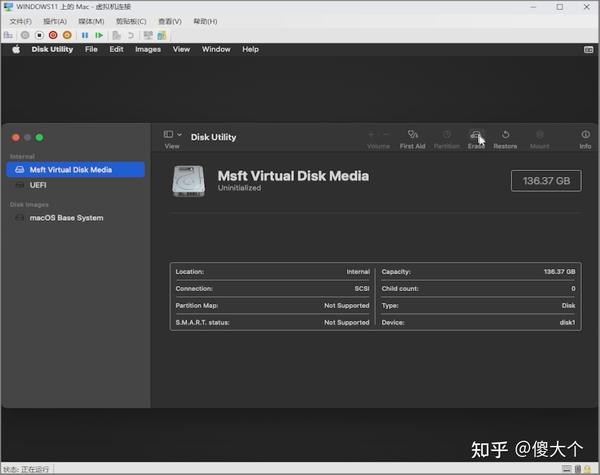Click the Child count label
The image size is (600, 475).
[x=400, y=289]
